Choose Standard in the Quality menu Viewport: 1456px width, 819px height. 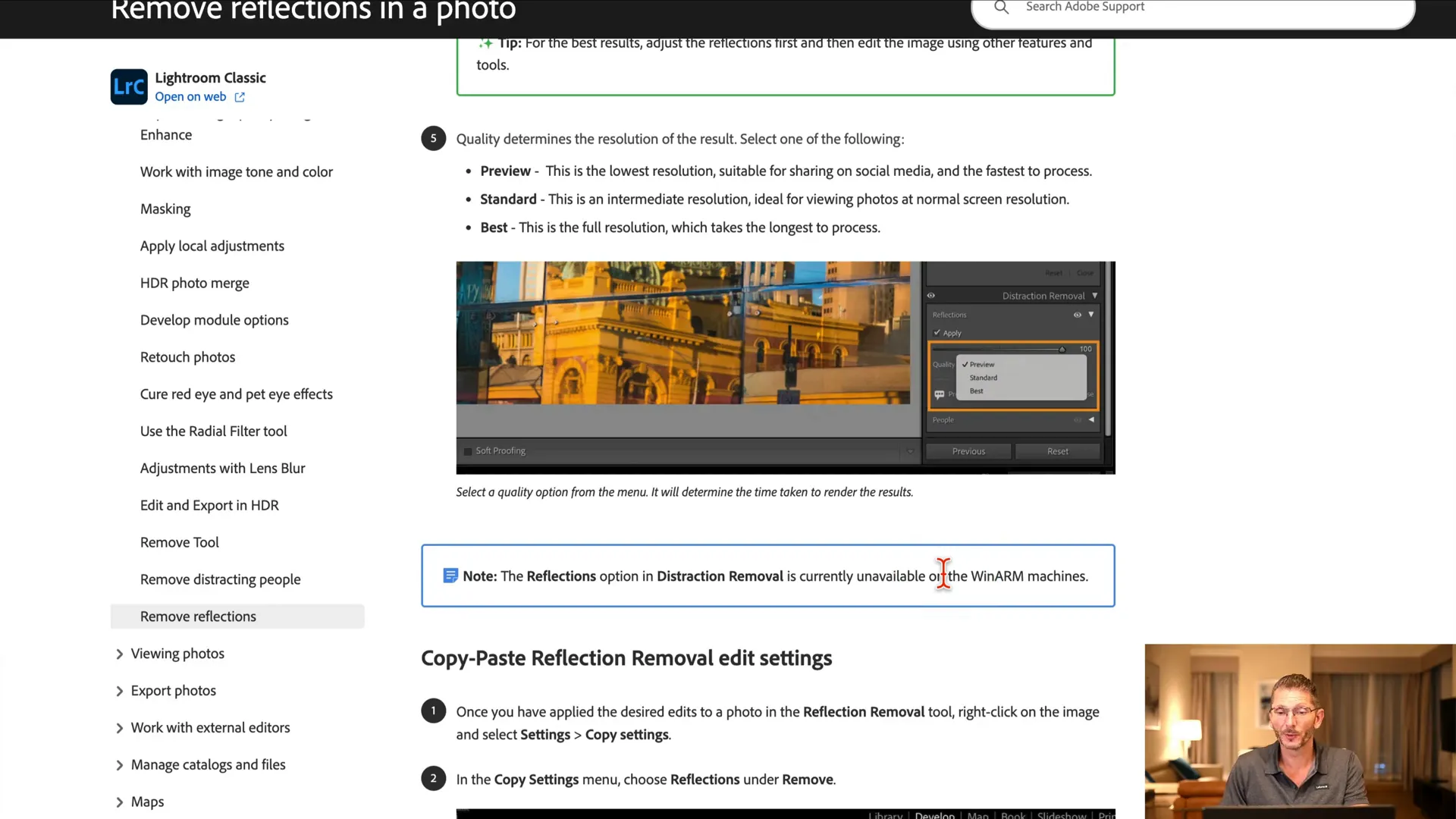click(x=984, y=378)
